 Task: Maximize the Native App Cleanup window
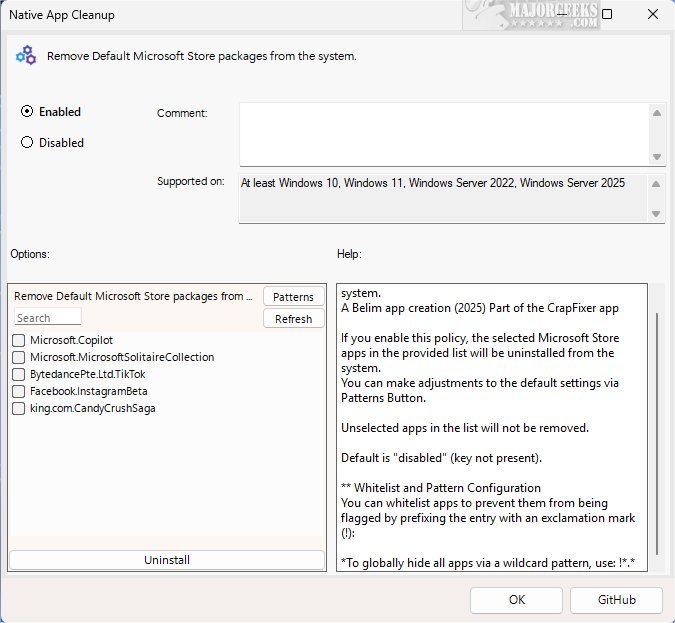coord(607,15)
